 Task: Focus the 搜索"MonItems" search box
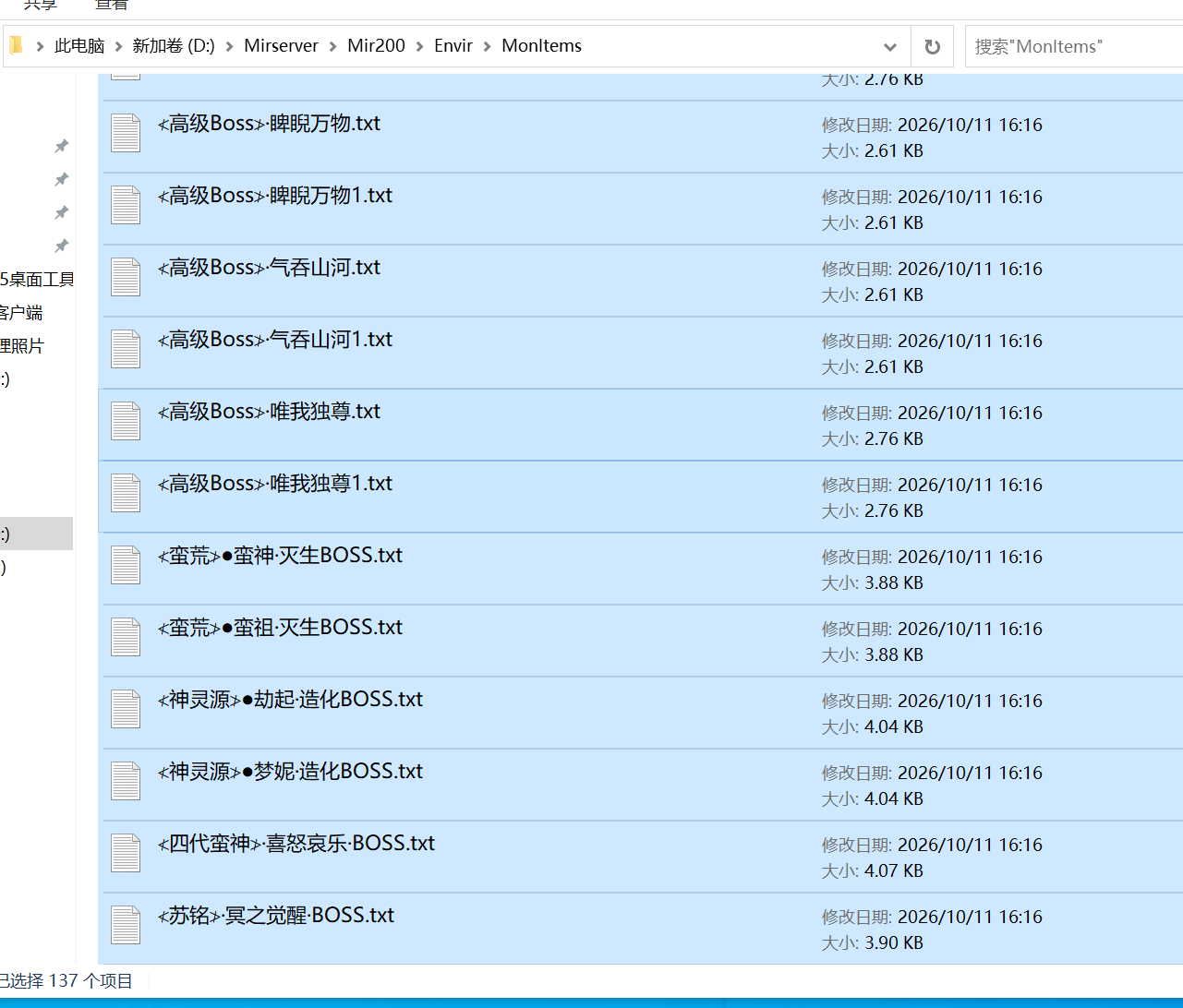point(1074,46)
